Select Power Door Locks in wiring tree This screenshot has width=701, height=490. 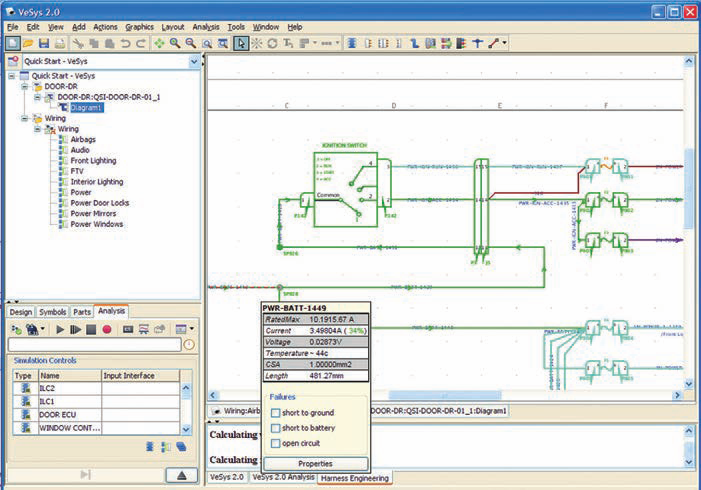click(x=99, y=203)
